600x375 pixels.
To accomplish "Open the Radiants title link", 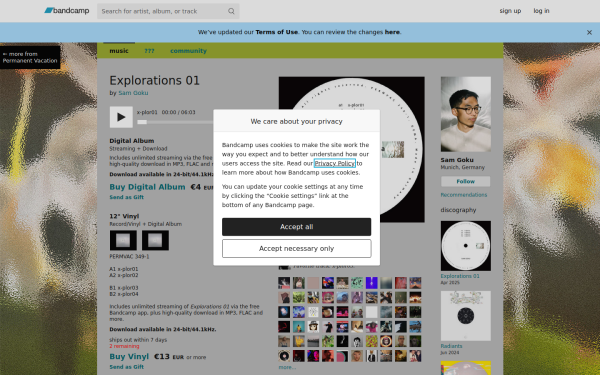I will click(452, 346).
